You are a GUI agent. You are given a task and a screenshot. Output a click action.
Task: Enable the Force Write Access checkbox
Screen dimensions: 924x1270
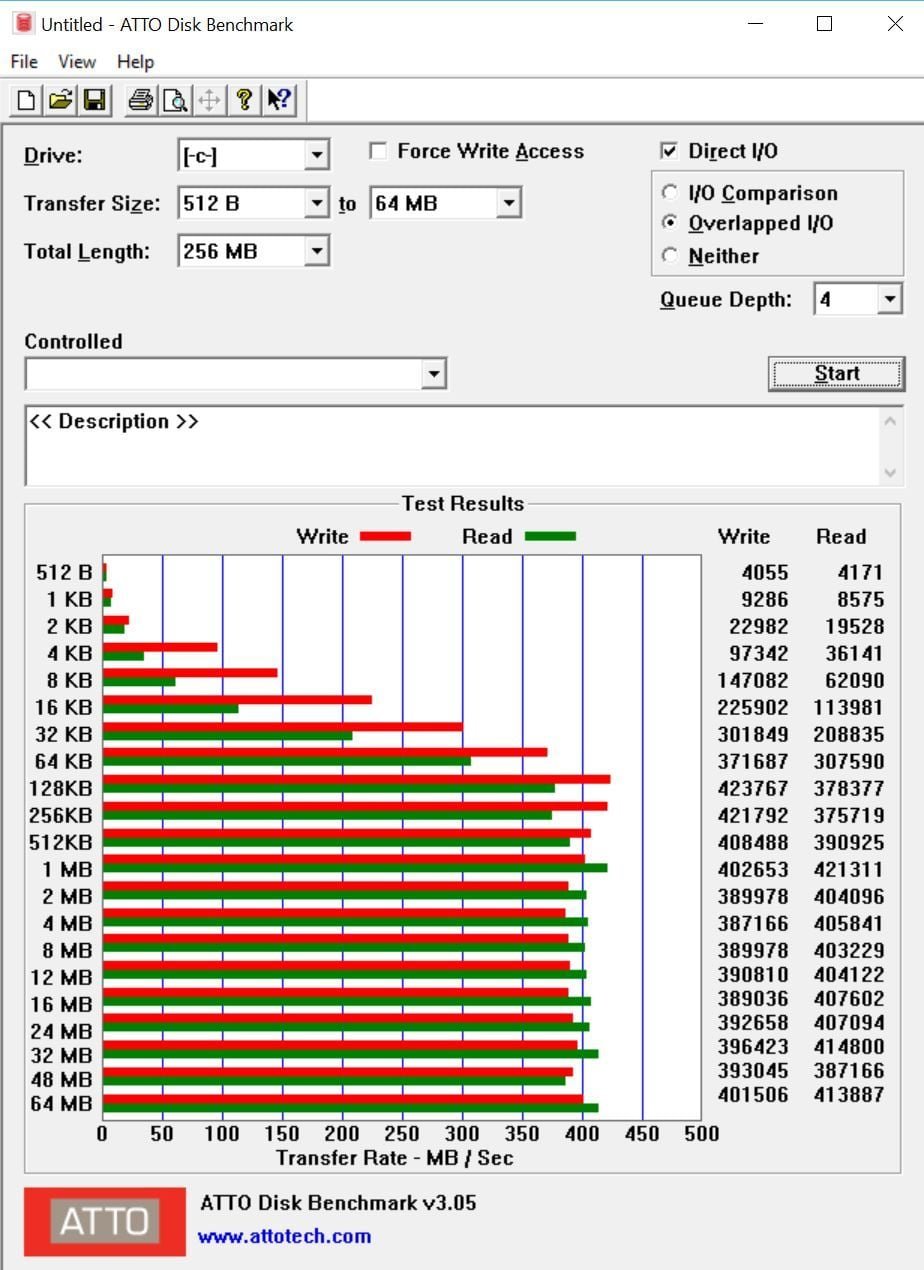pyautogui.click(x=378, y=151)
